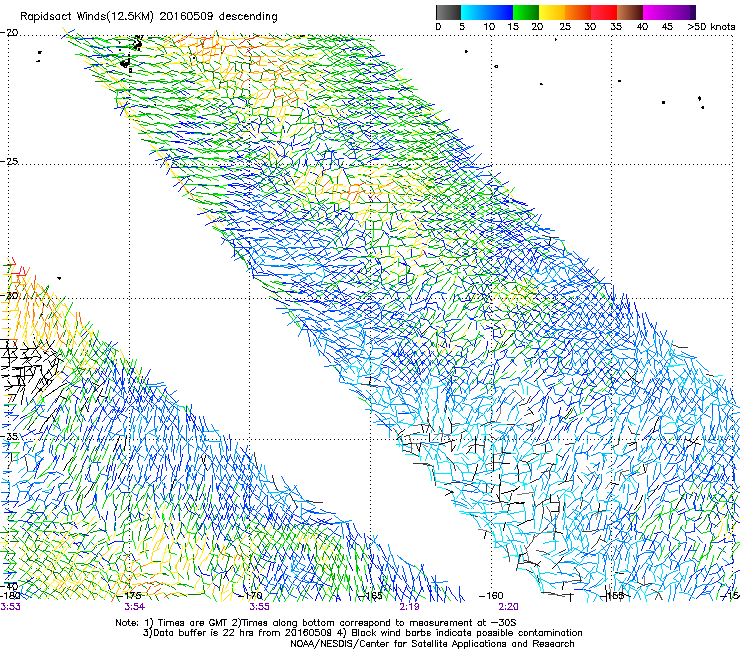Screen dimensions: 740x650
Task: Click the '0' legend scale label
Action: (x=438, y=27)
